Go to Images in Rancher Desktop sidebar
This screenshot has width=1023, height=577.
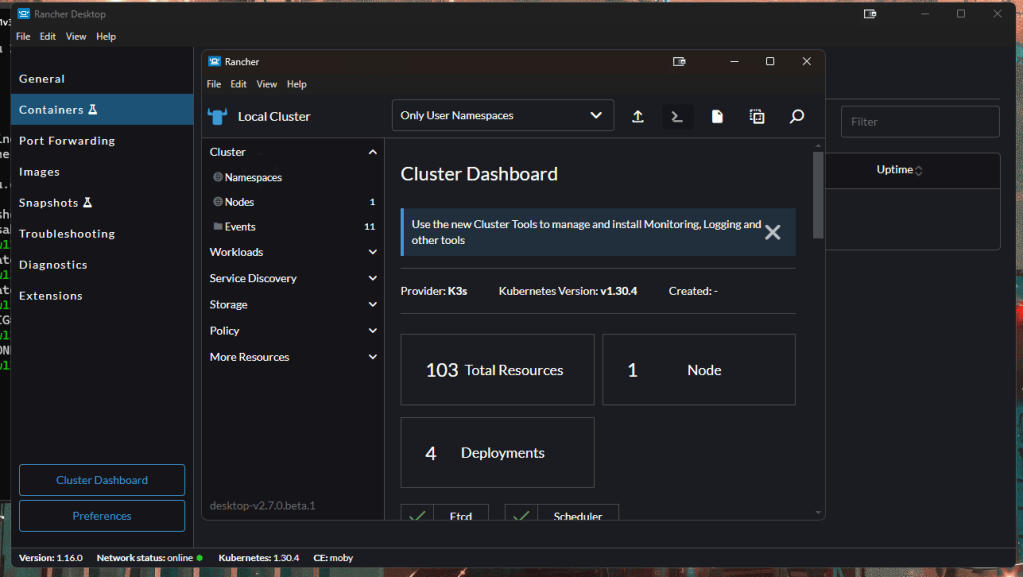pos(102,172)
